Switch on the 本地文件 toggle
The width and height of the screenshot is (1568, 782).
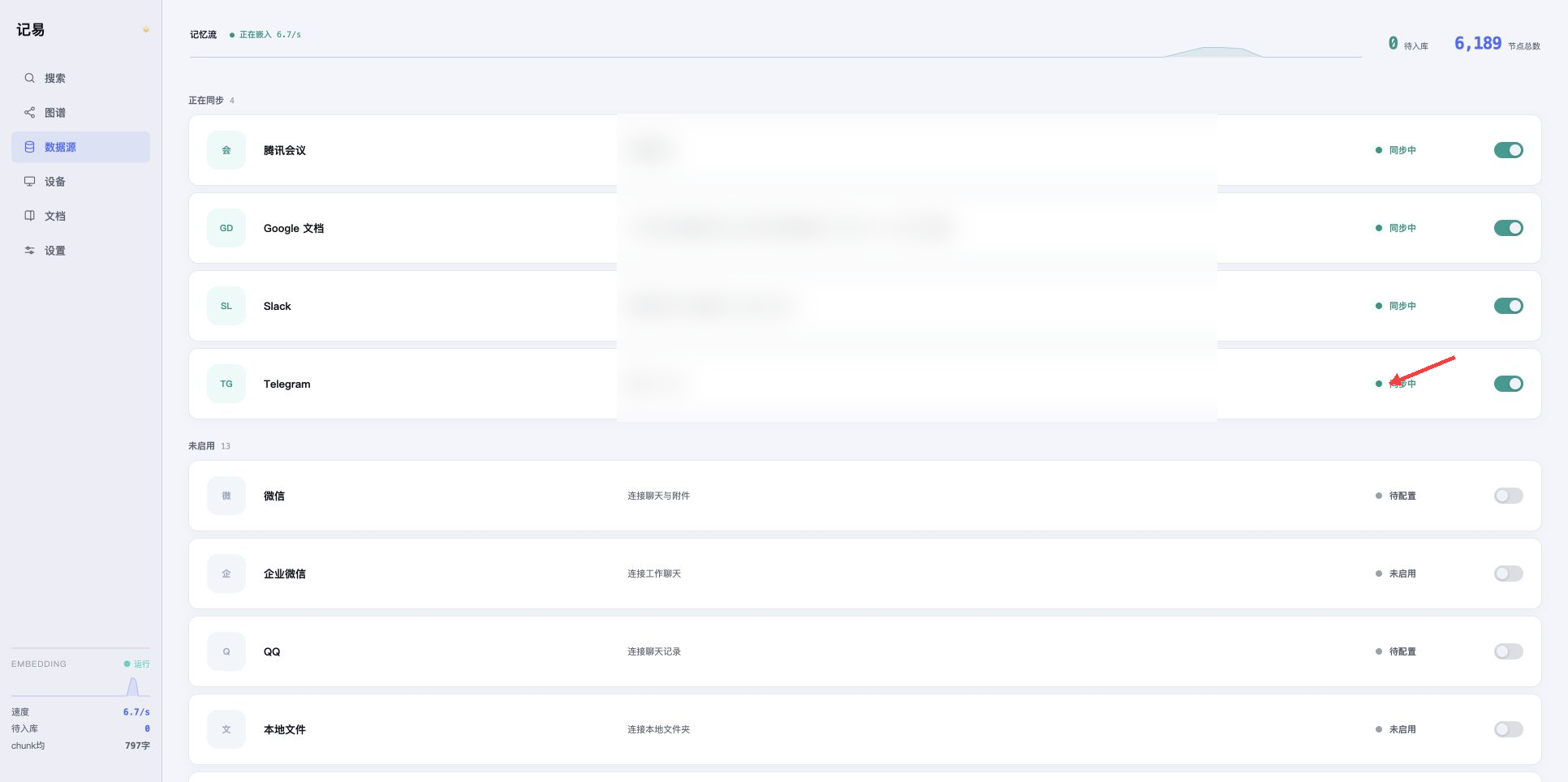click(1509, 729)
